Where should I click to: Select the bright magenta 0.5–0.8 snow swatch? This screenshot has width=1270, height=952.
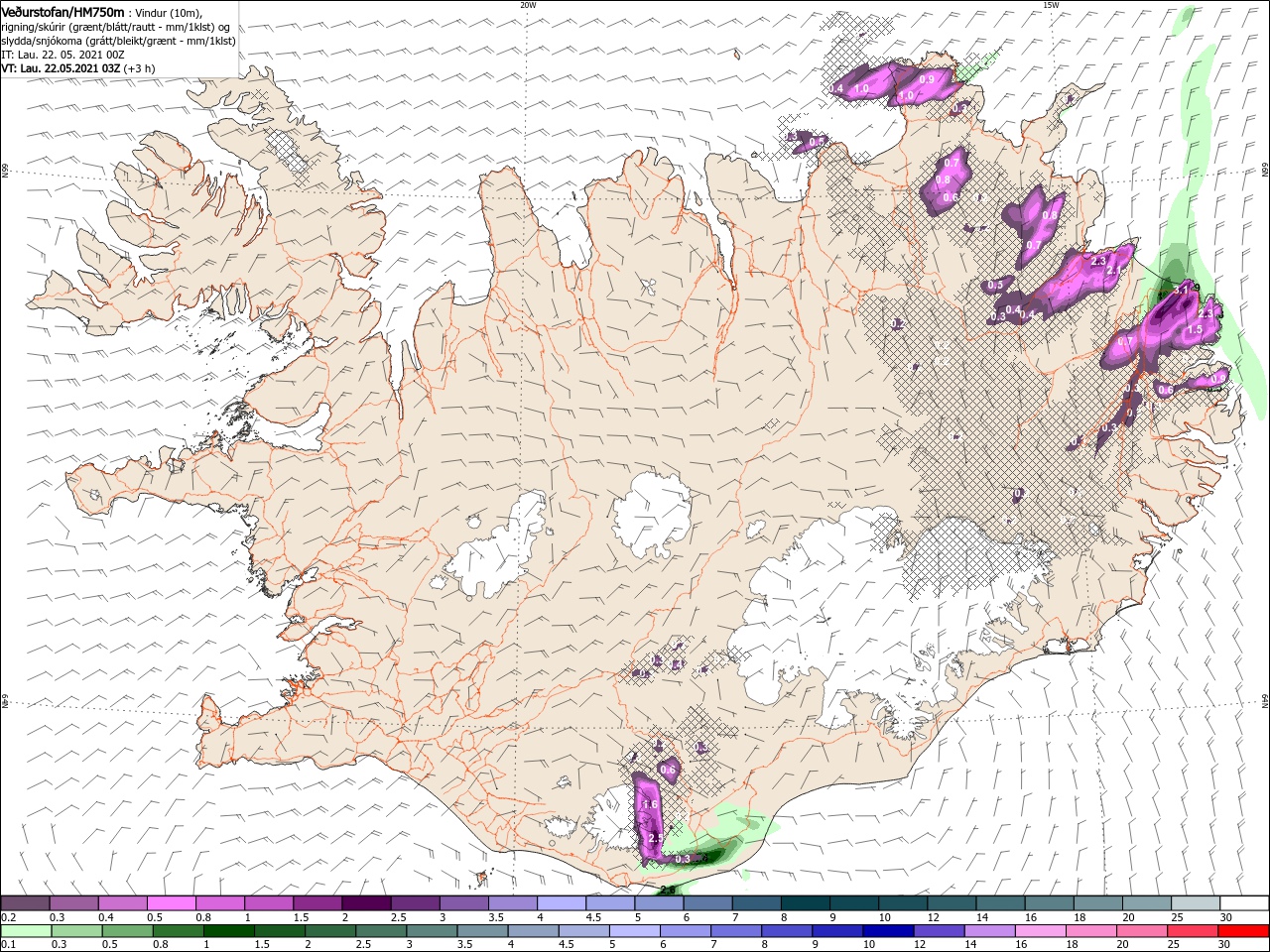click(172, 903)
